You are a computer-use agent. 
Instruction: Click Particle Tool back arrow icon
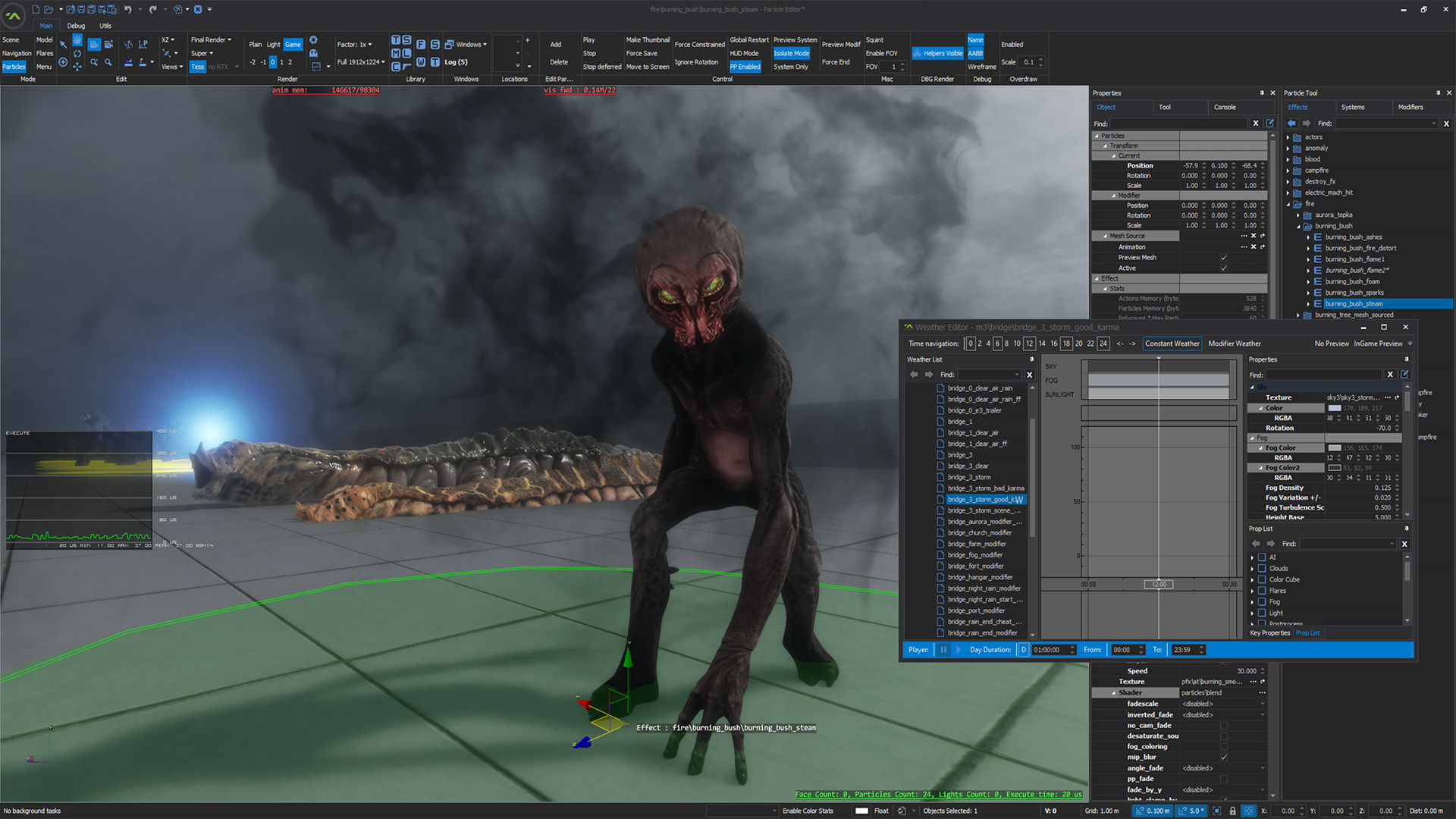click(1292, 123)
